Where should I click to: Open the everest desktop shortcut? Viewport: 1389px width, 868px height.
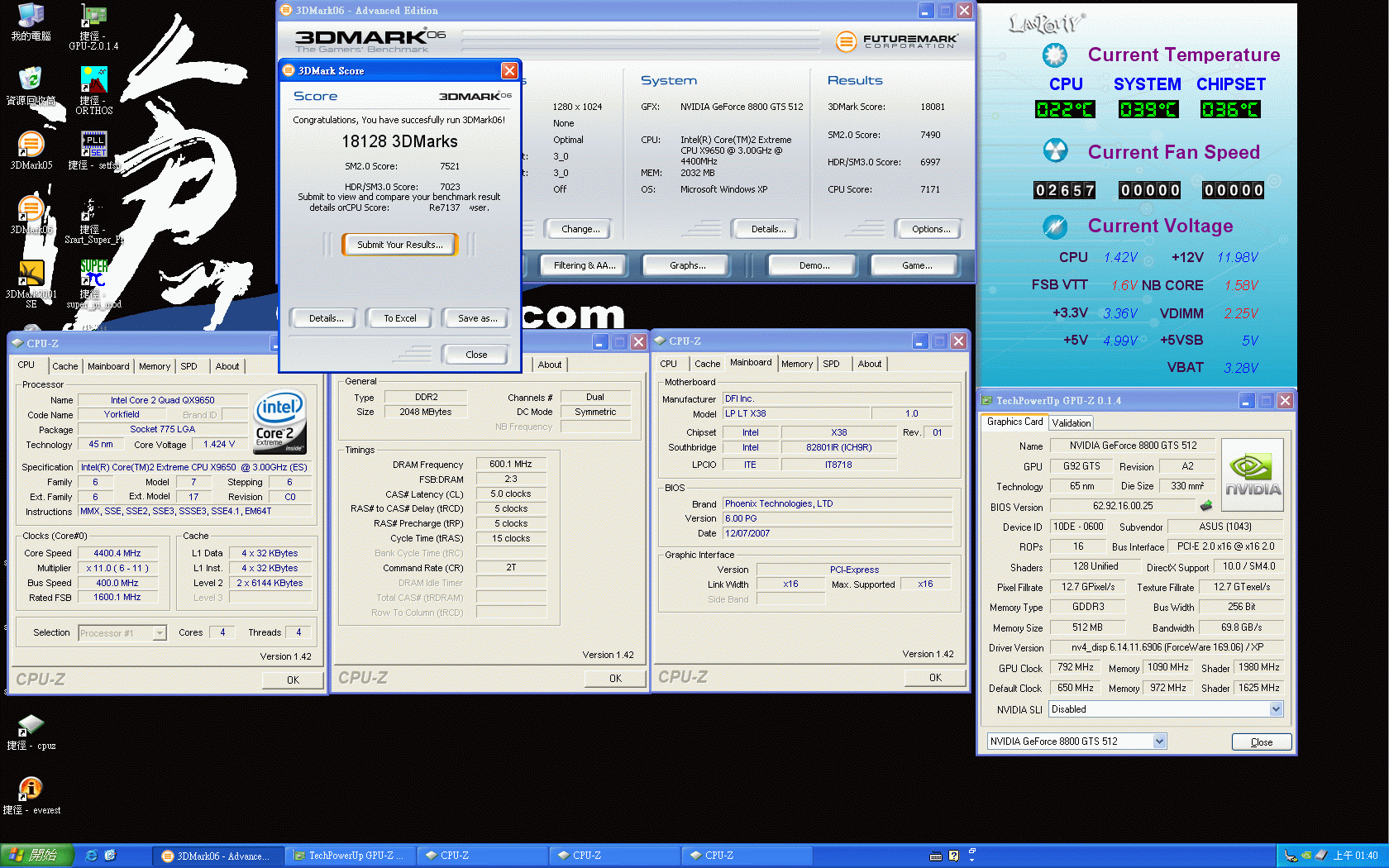[x=31, y=796]
